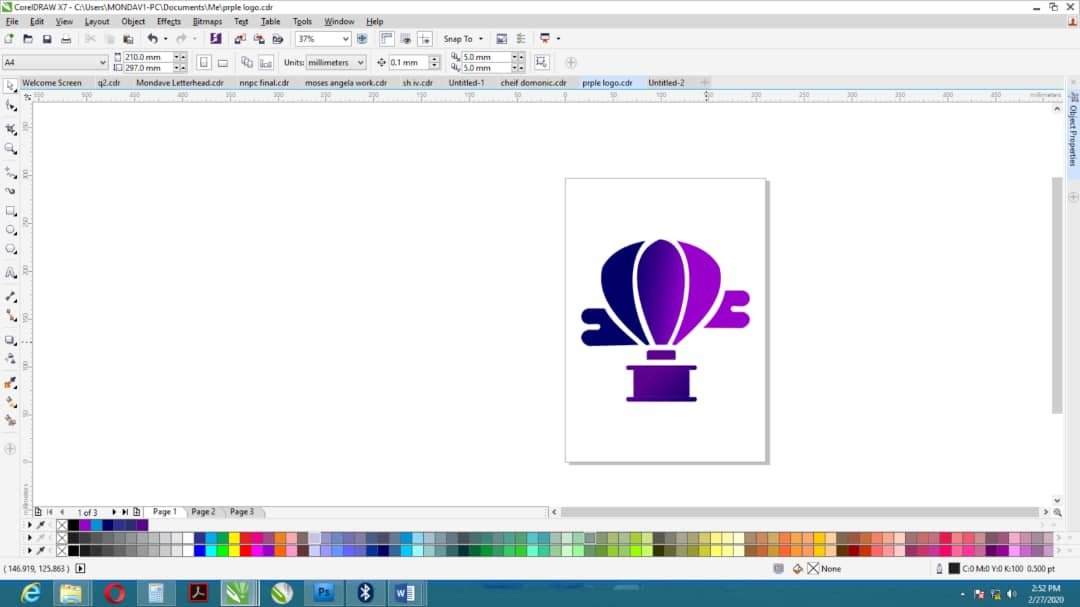Open the File menu
Viewport: 1080px width, 607px height.
pos(12,22)
